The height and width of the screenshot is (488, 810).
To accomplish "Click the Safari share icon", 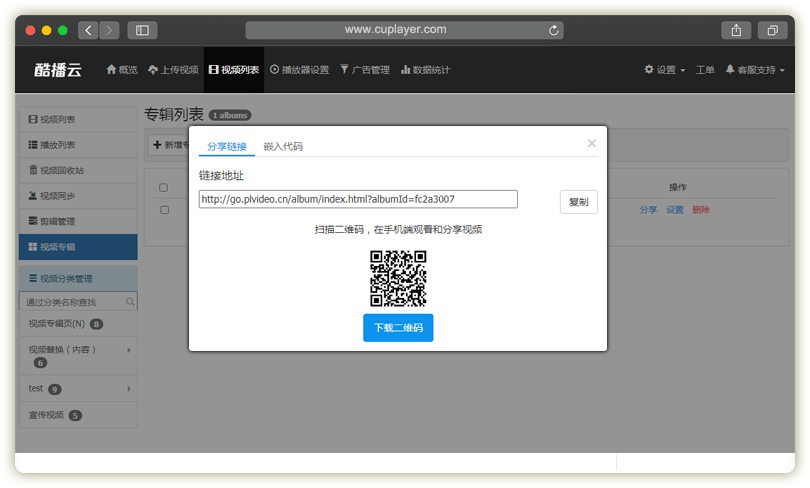I will click(x=736, y=30).
